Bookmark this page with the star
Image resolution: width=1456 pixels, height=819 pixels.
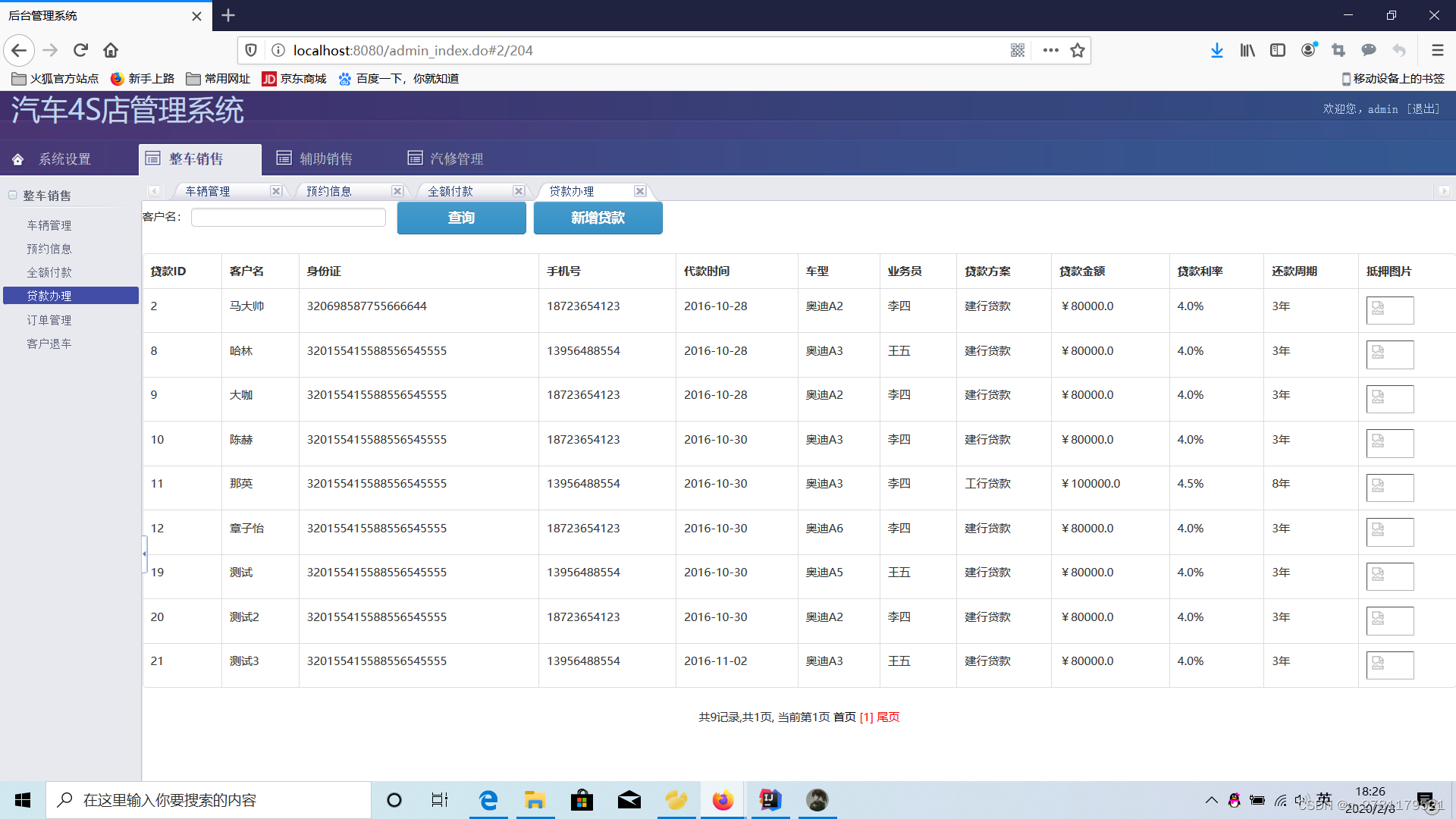coord(1078,50)
